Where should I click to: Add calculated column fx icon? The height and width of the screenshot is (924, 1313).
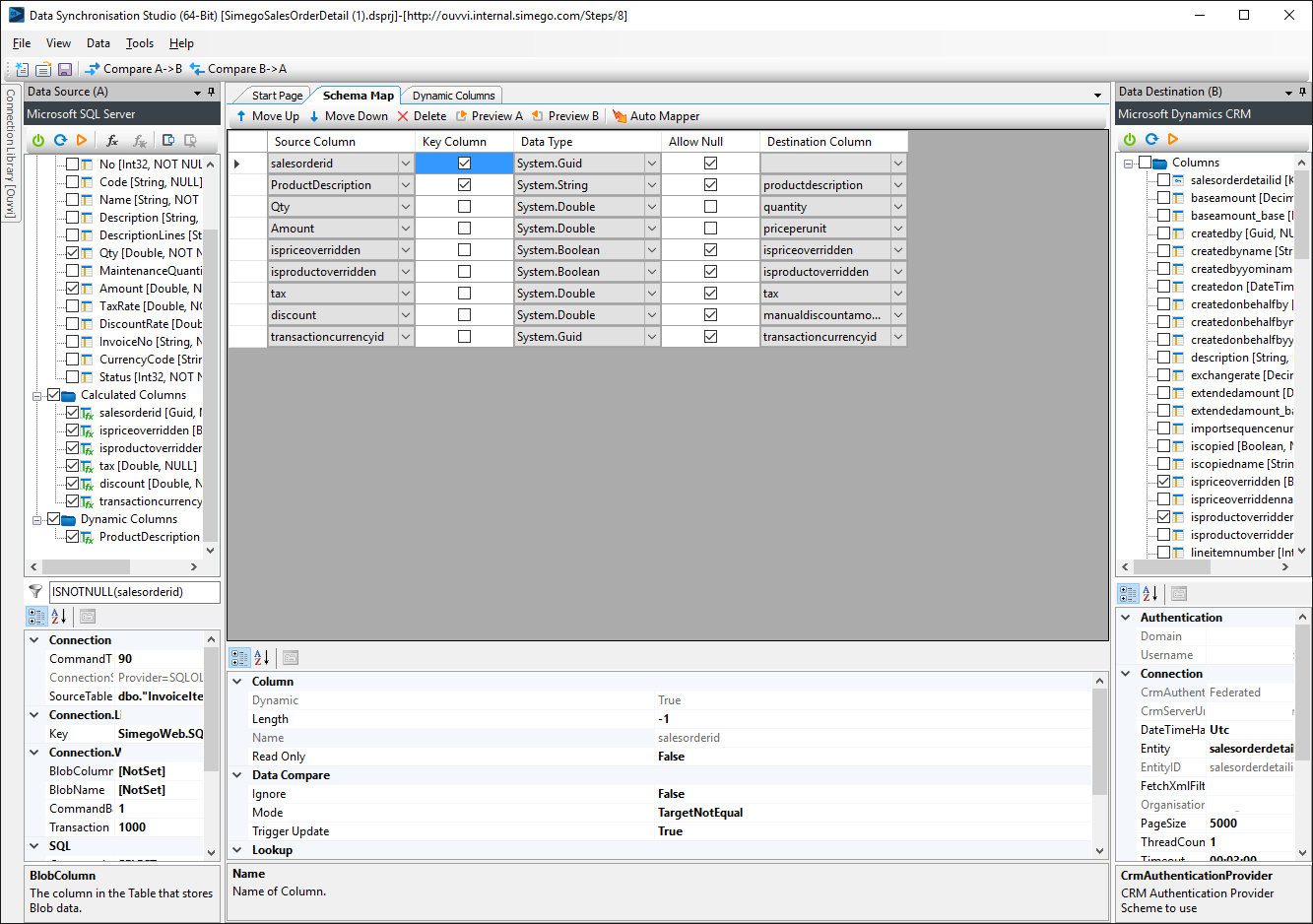pyautogui.click(x=112, y=140)
